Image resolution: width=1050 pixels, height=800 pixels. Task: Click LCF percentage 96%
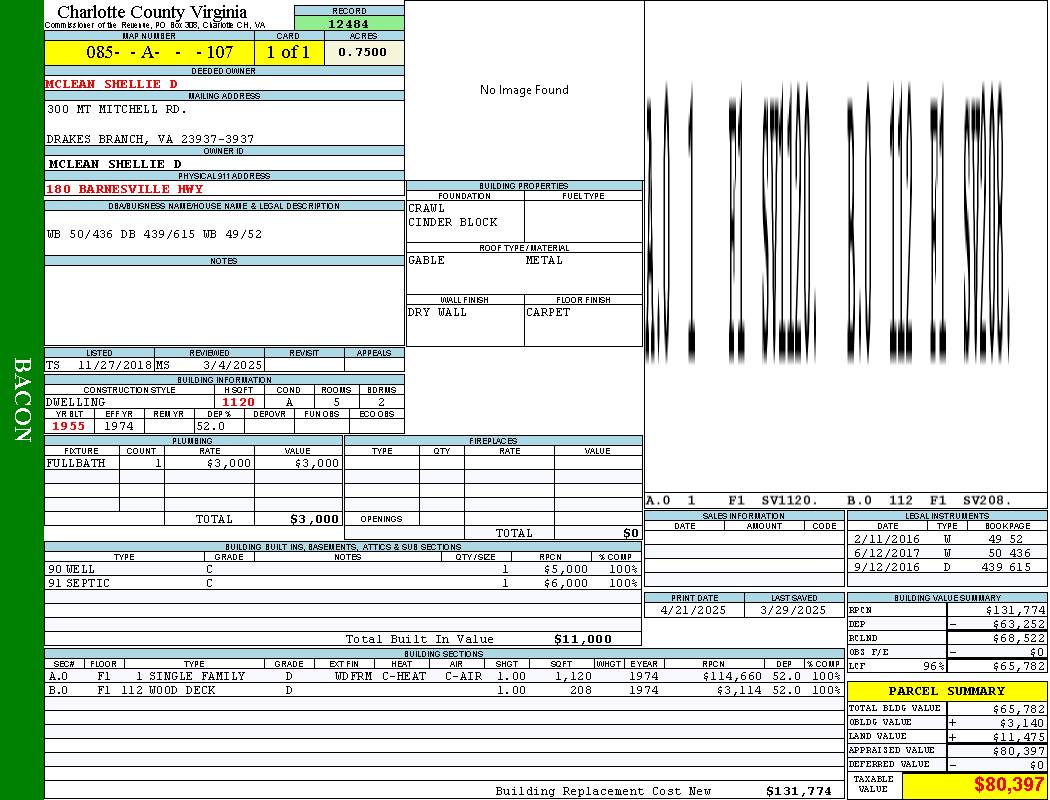[x=933, y=666]
